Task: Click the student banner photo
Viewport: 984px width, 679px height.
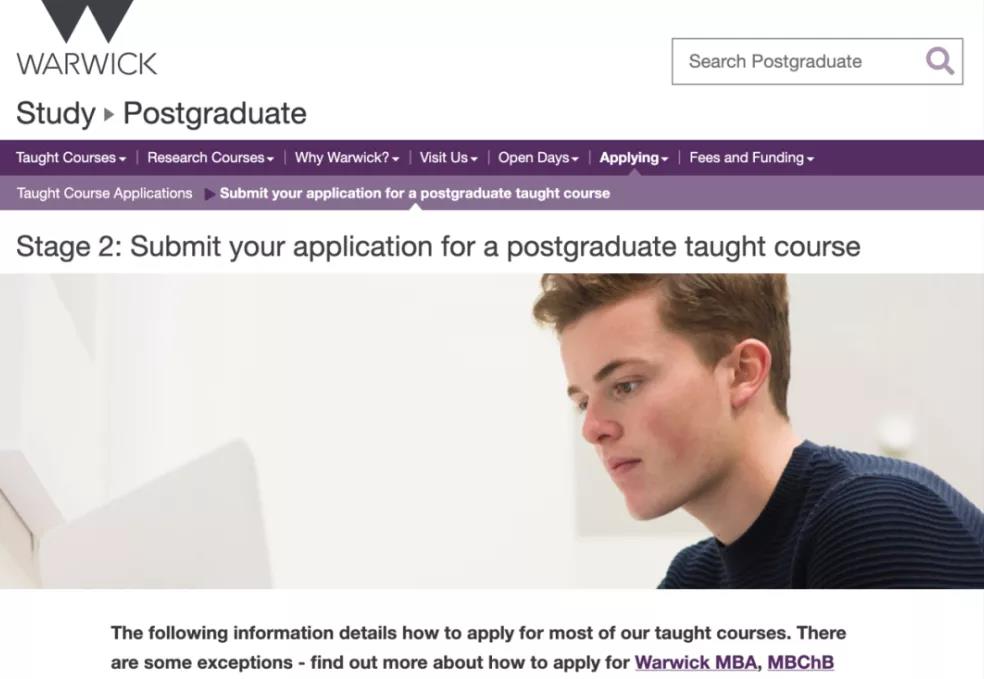Action: [x=492, y=431]
